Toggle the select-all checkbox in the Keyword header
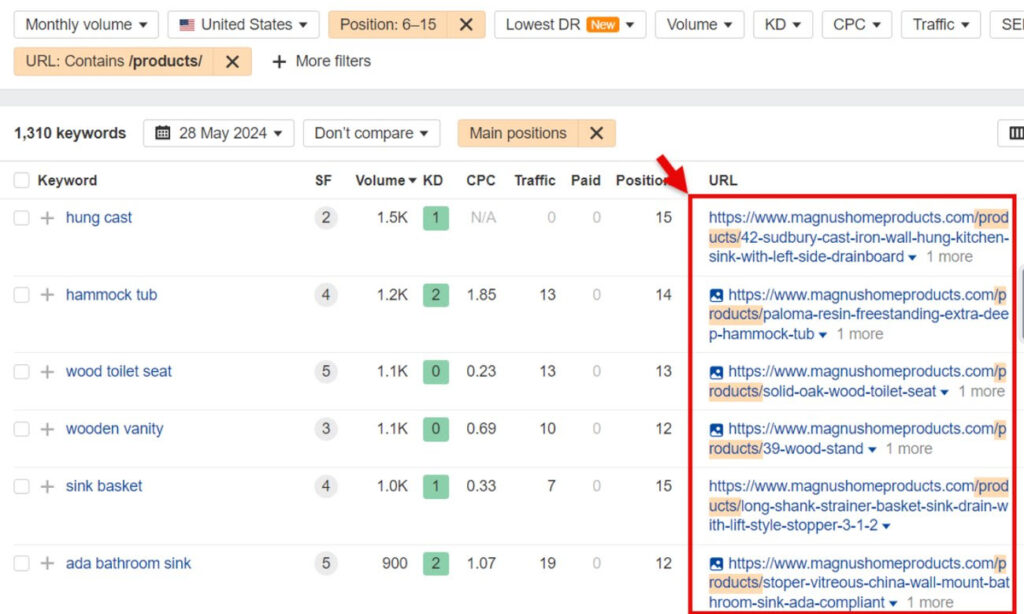Screen dimensions: 1024x614 click(x=22, y=180)
